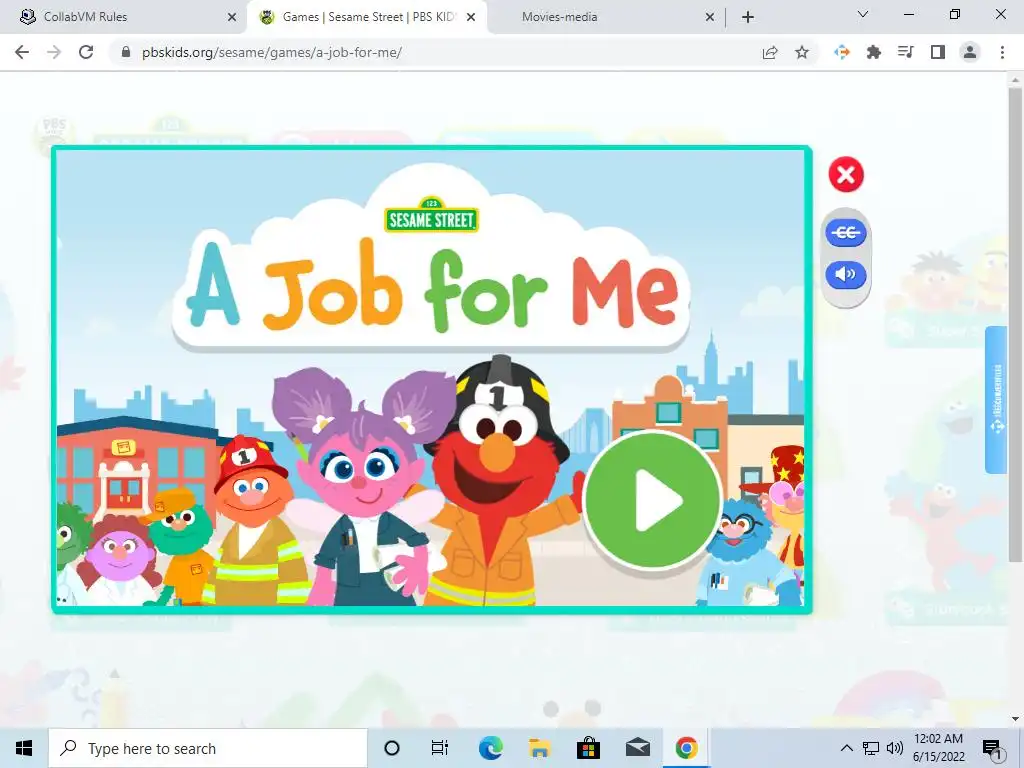Click the page vertical scrollbar
Image resolution: width=1024 pixels, height=768 pixels.
pyautogui.click(x=1015, y=323)
